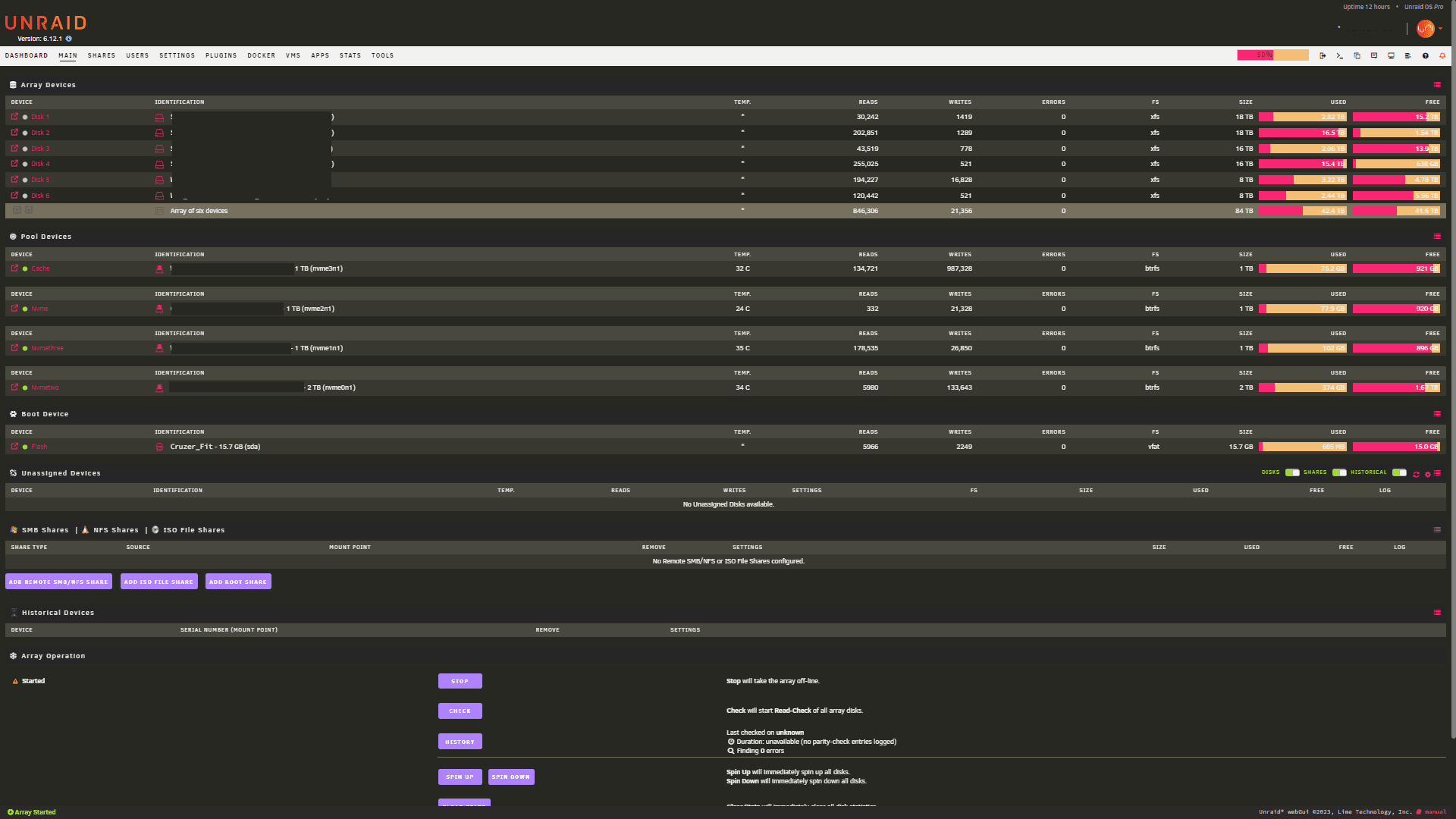
Task: Click Add ISO File Share button
Action: [158, 582]
